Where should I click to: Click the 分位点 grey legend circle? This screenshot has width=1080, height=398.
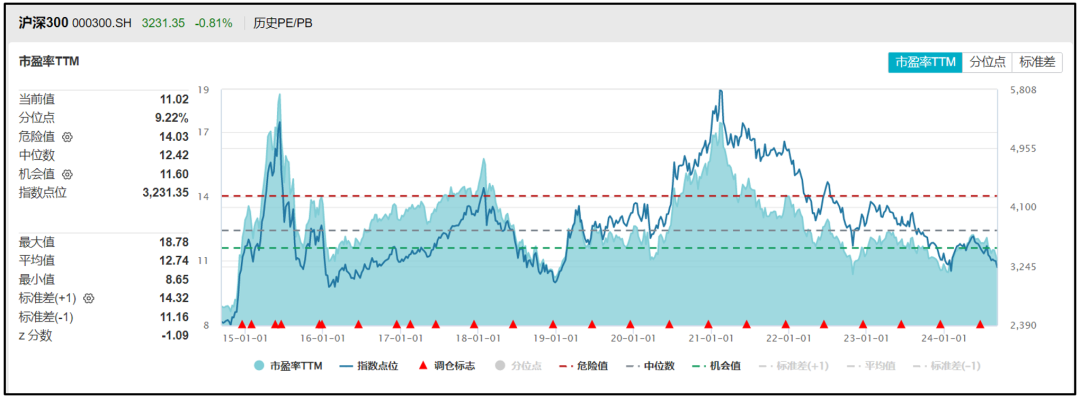500,366
